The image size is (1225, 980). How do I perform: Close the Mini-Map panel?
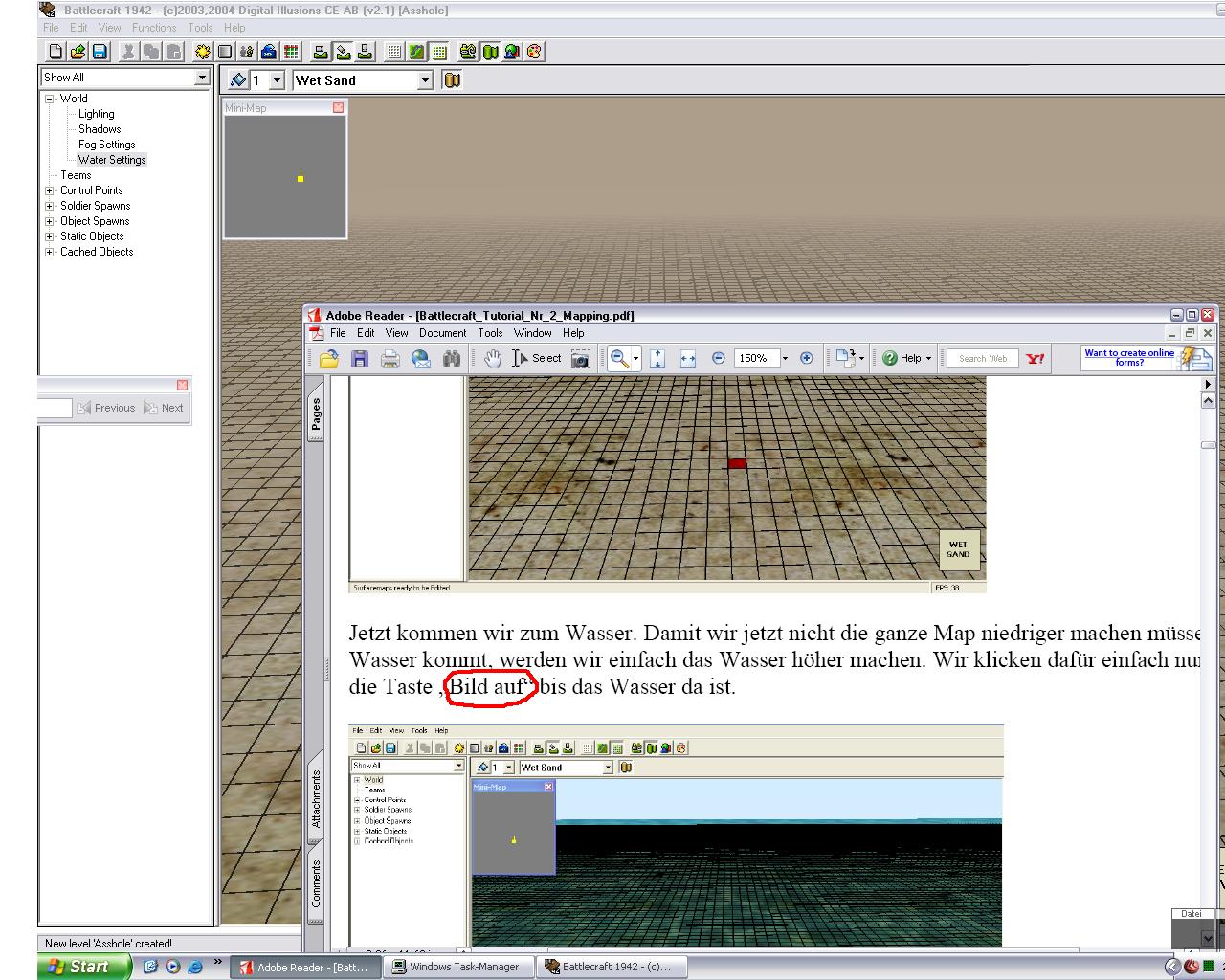point(338,108)
